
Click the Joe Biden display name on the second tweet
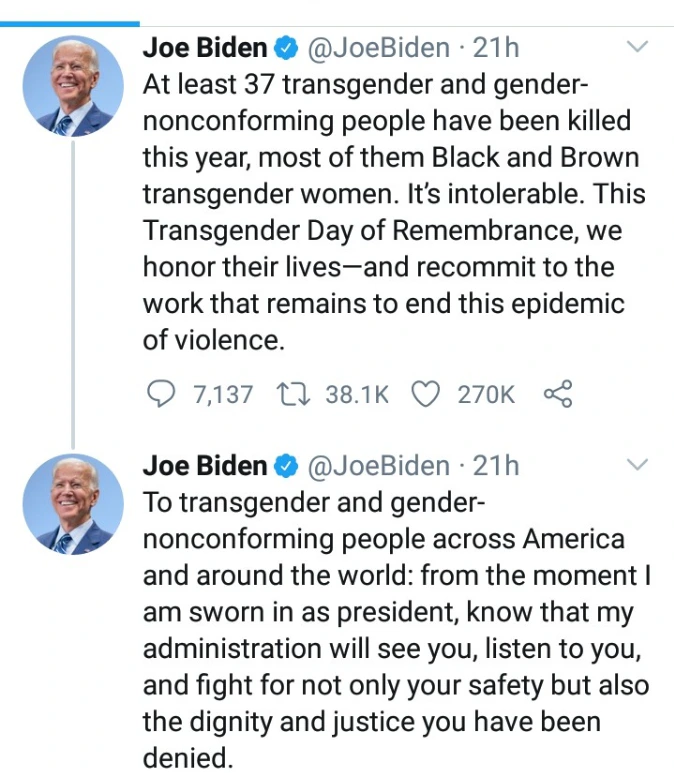tap(205, 466)
